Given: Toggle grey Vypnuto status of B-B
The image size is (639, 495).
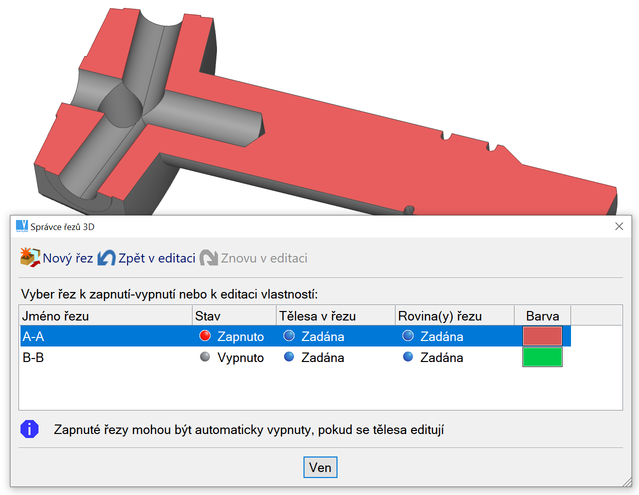Looking at the screenshot, I should [206, 357].
